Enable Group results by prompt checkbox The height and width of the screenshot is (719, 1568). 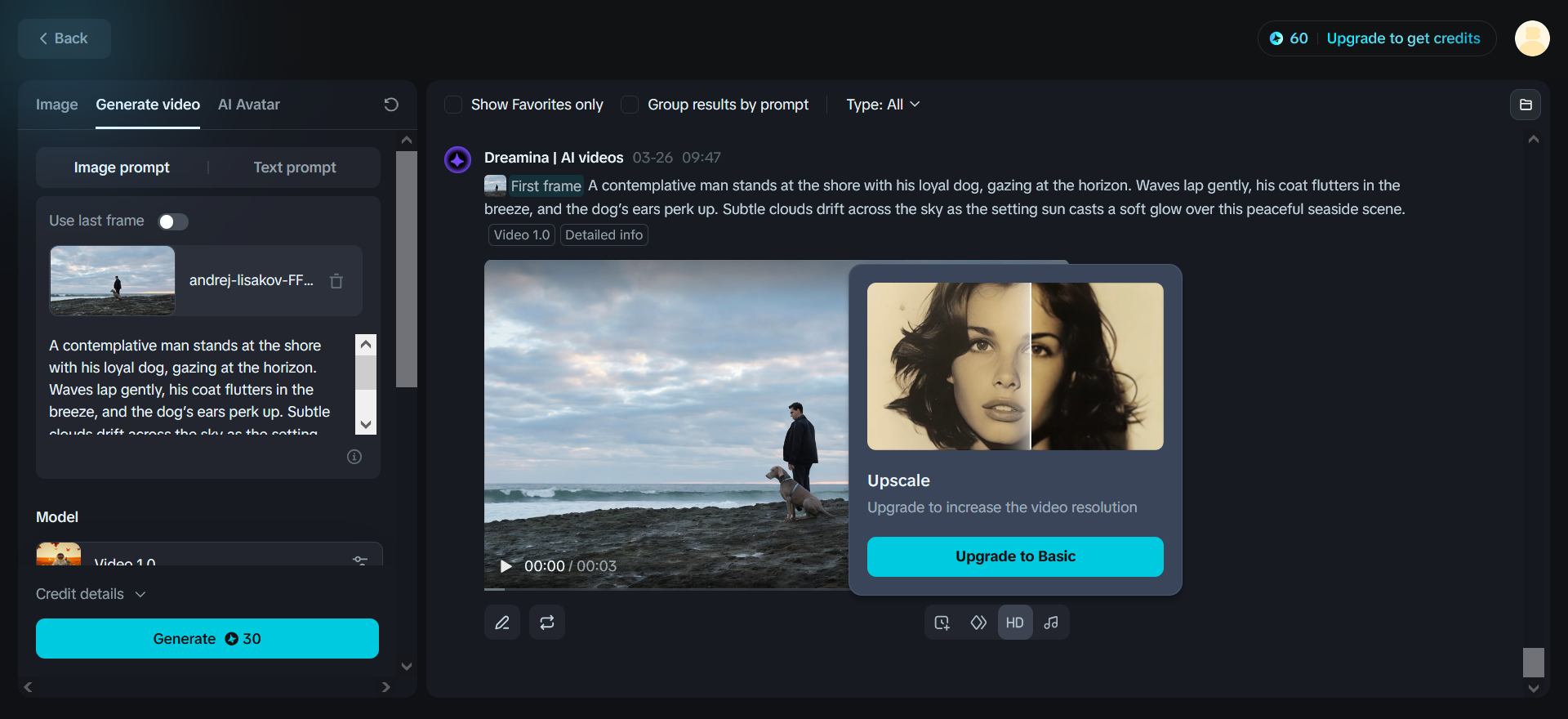pos(630,105)
